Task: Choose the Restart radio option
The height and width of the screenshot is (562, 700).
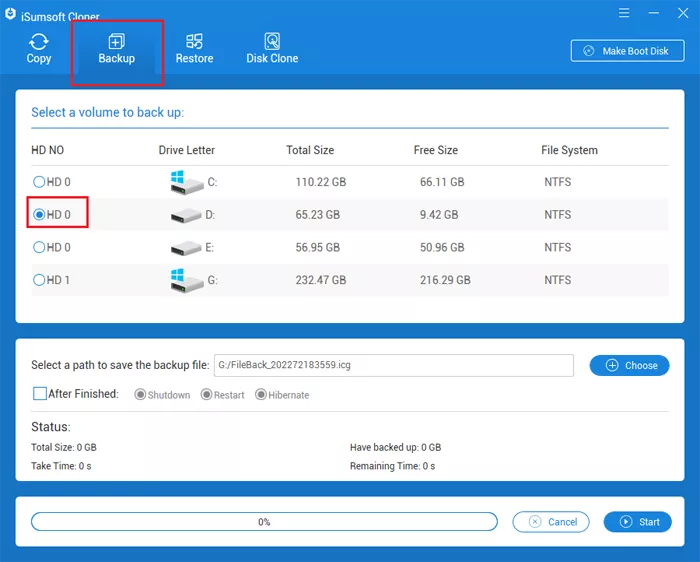Action: tap(207, 395)
